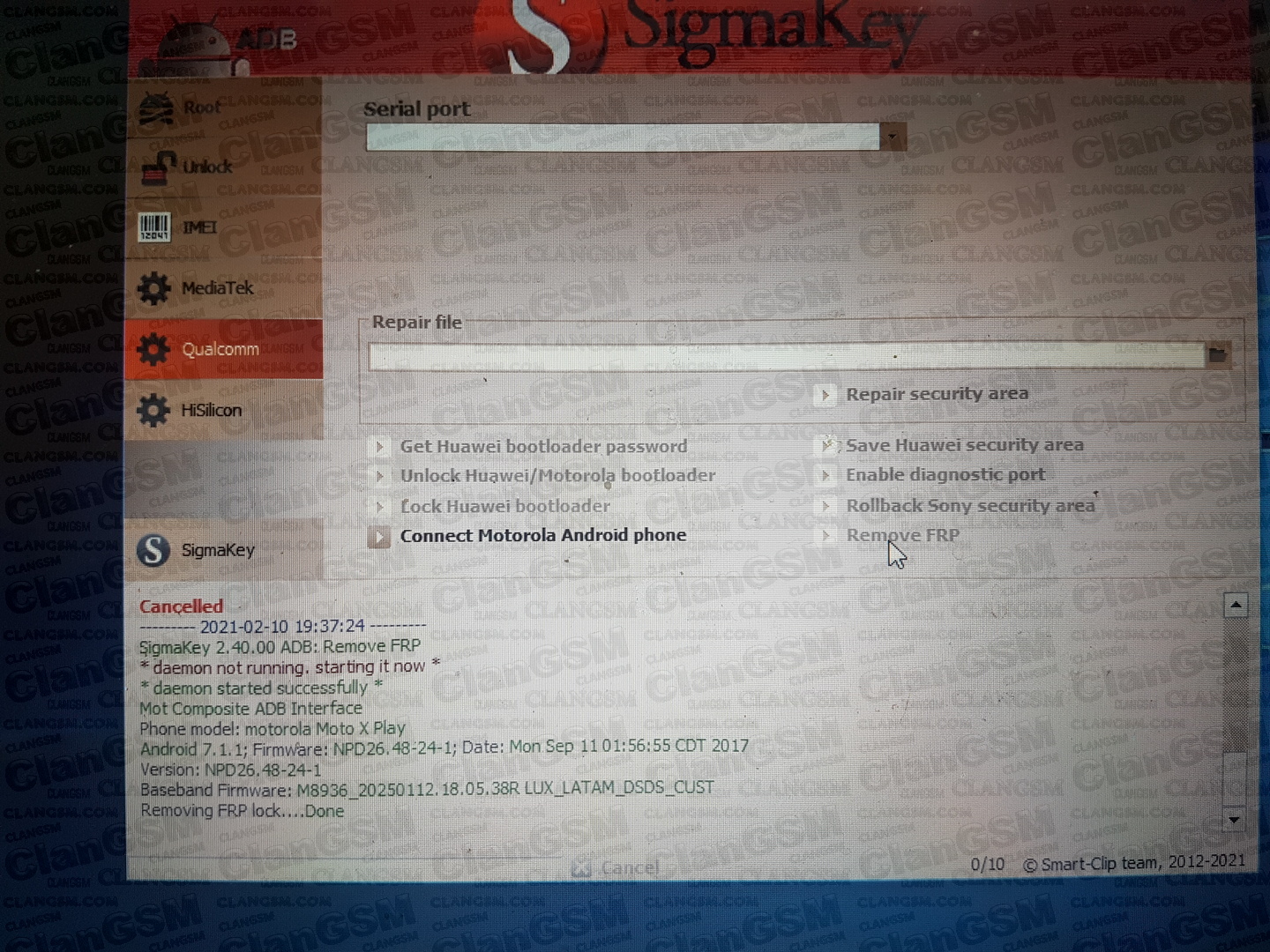Click log line 'Phone model: motorola Moto X Play'
Screen dimensions: 1270x952
[x=273, y=729]
